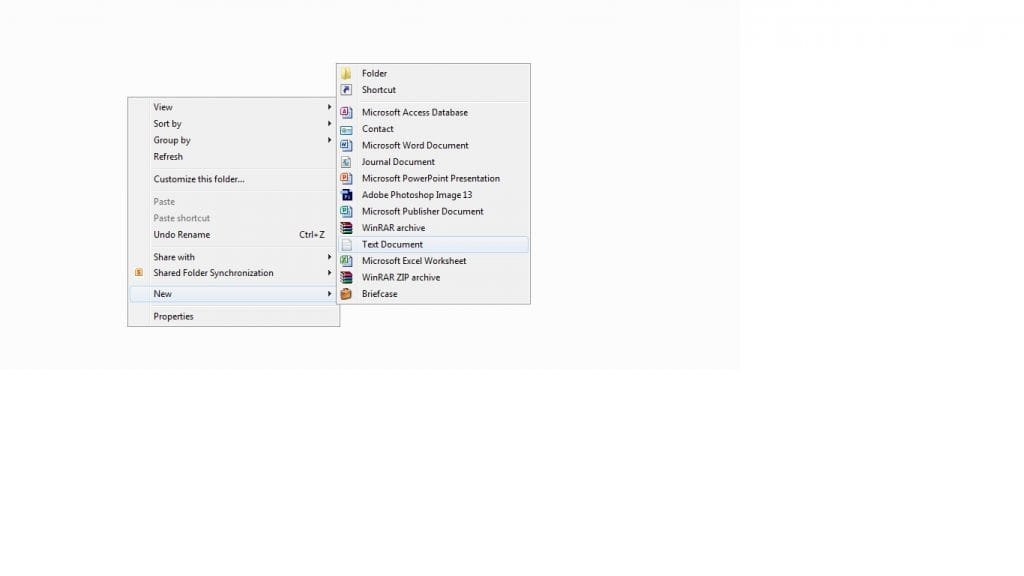Open Properties from the context menu
Screen dimensions: 1024x576
click(173, 317)
